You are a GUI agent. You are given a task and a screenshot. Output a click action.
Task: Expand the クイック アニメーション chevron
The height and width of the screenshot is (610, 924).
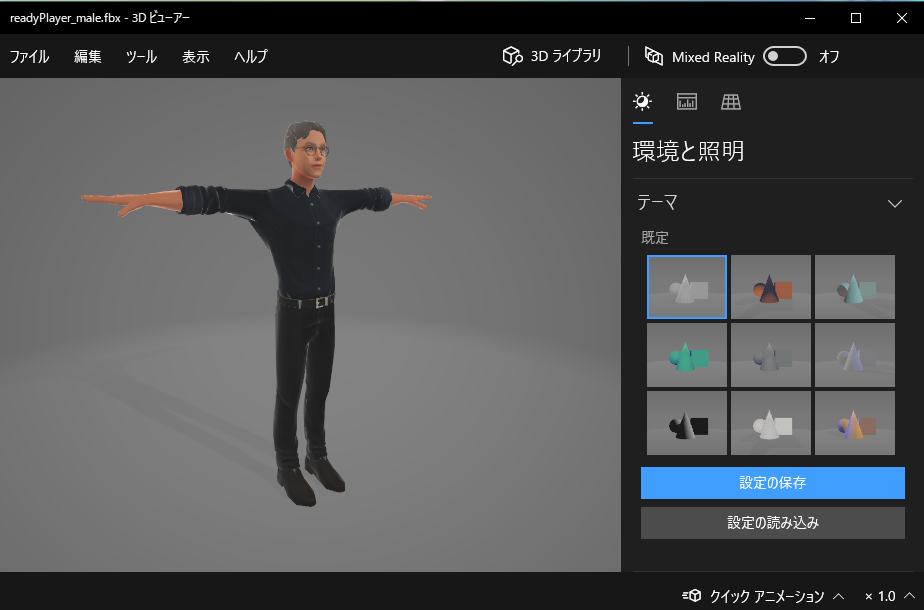point(838,596)
